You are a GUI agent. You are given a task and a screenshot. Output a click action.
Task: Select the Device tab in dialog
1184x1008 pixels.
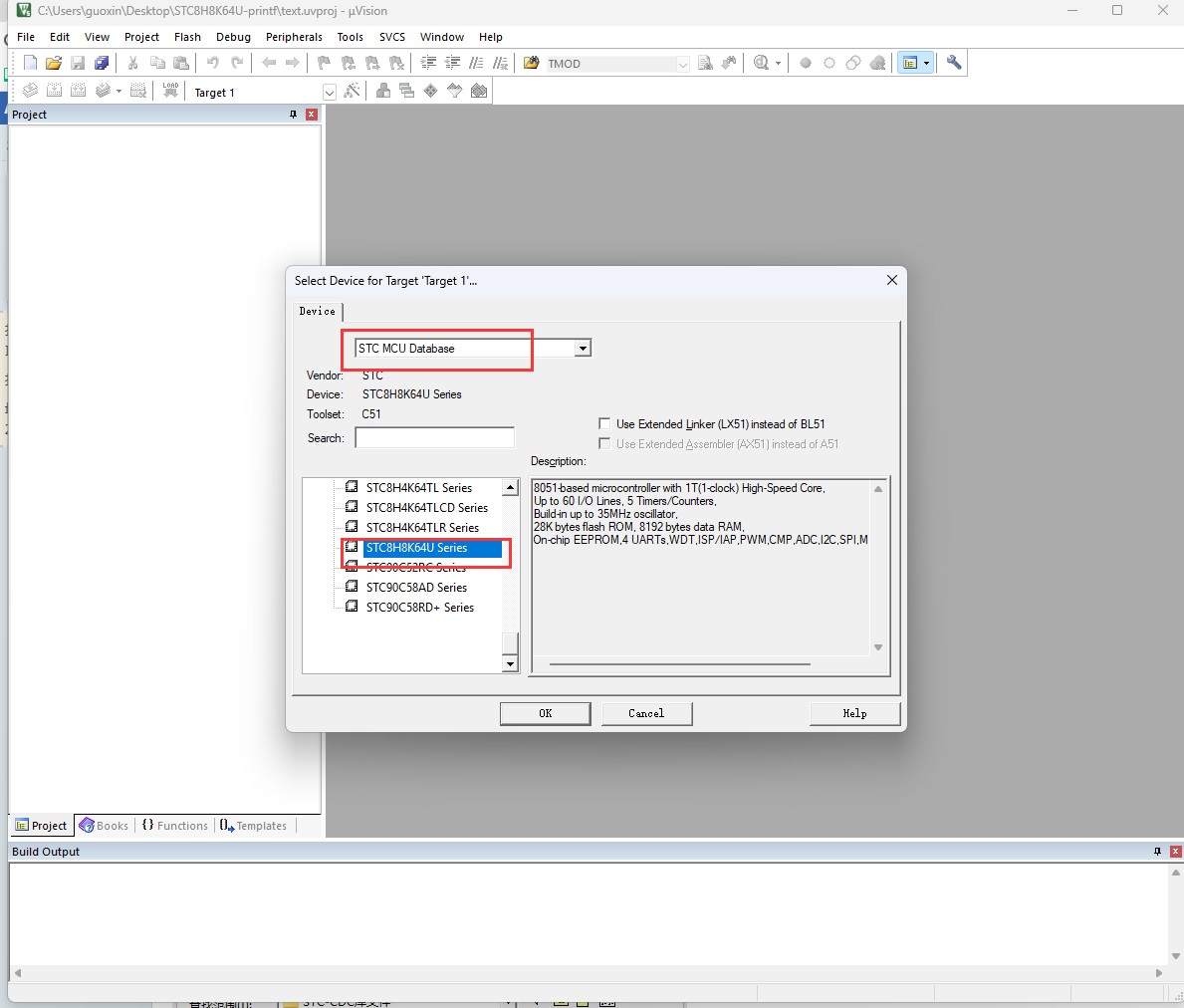[x=317, y=311]
